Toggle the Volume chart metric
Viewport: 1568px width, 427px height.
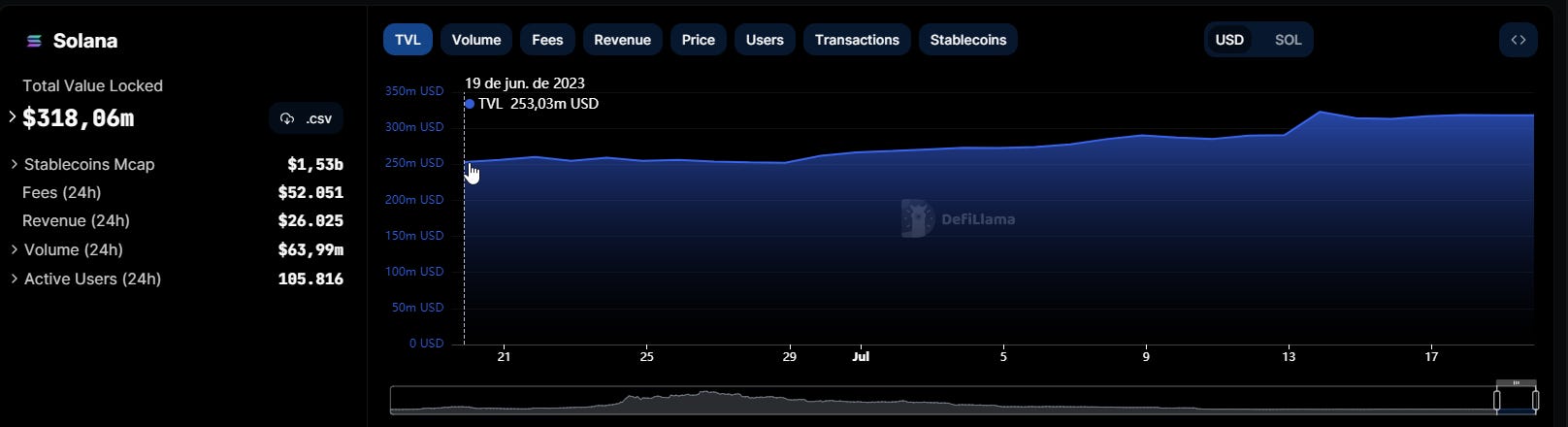476,40
